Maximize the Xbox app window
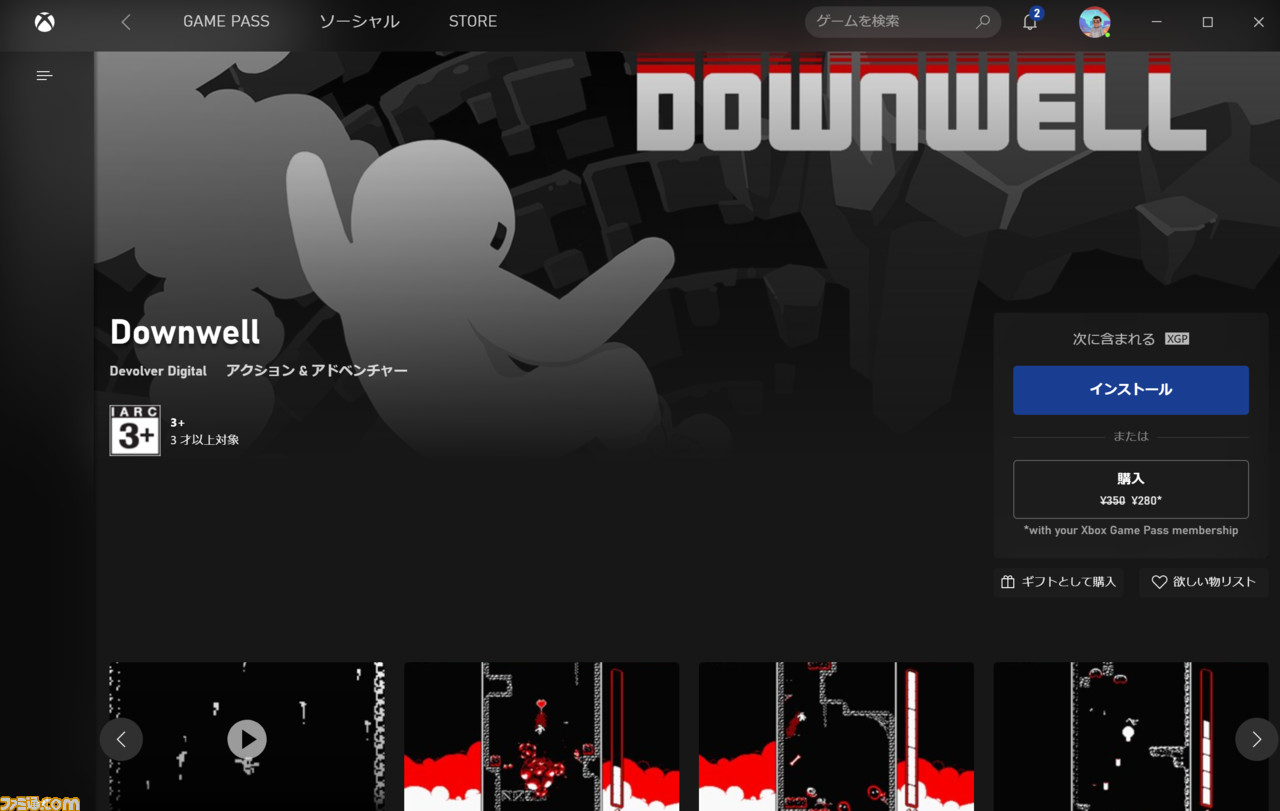 click(x=1208, y=22)
